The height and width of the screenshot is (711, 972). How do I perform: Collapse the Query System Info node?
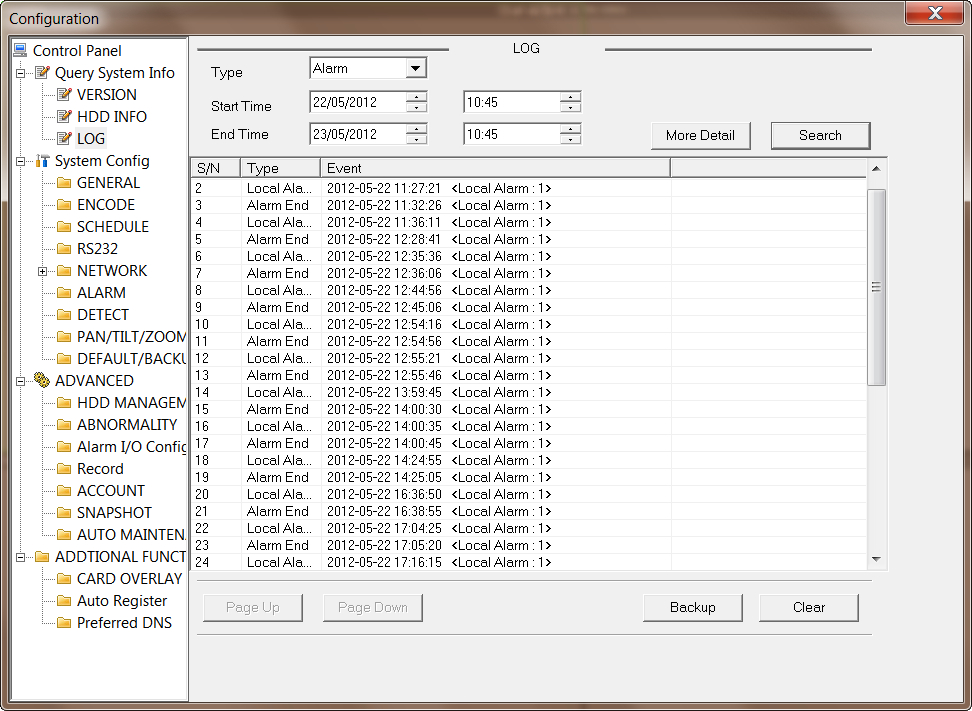pos(20,73)
